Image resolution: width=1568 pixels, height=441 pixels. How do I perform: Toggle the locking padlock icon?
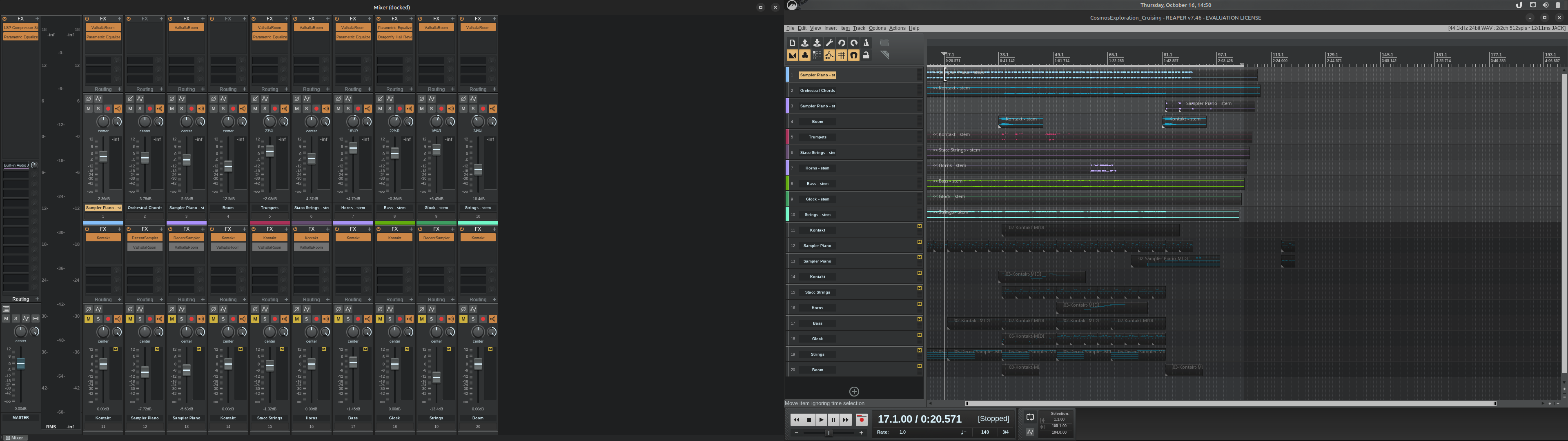click(866, 56)
